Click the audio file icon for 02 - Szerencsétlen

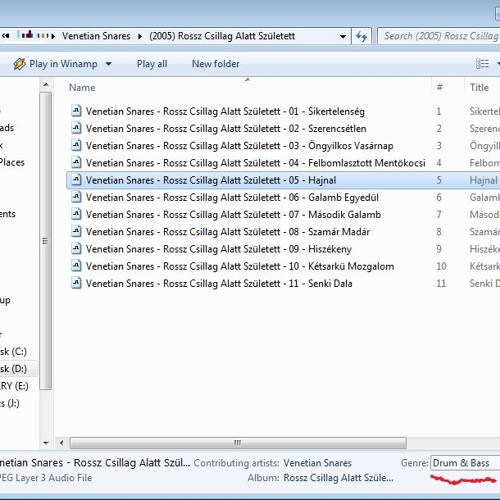tap(76, 128)
